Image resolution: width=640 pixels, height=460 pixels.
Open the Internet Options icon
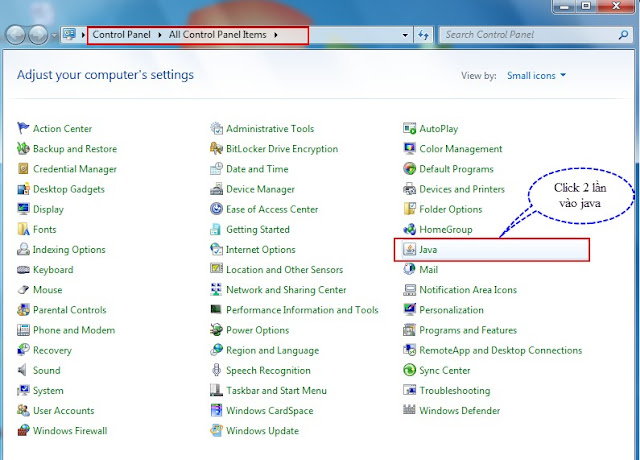(x=216, y=249)
